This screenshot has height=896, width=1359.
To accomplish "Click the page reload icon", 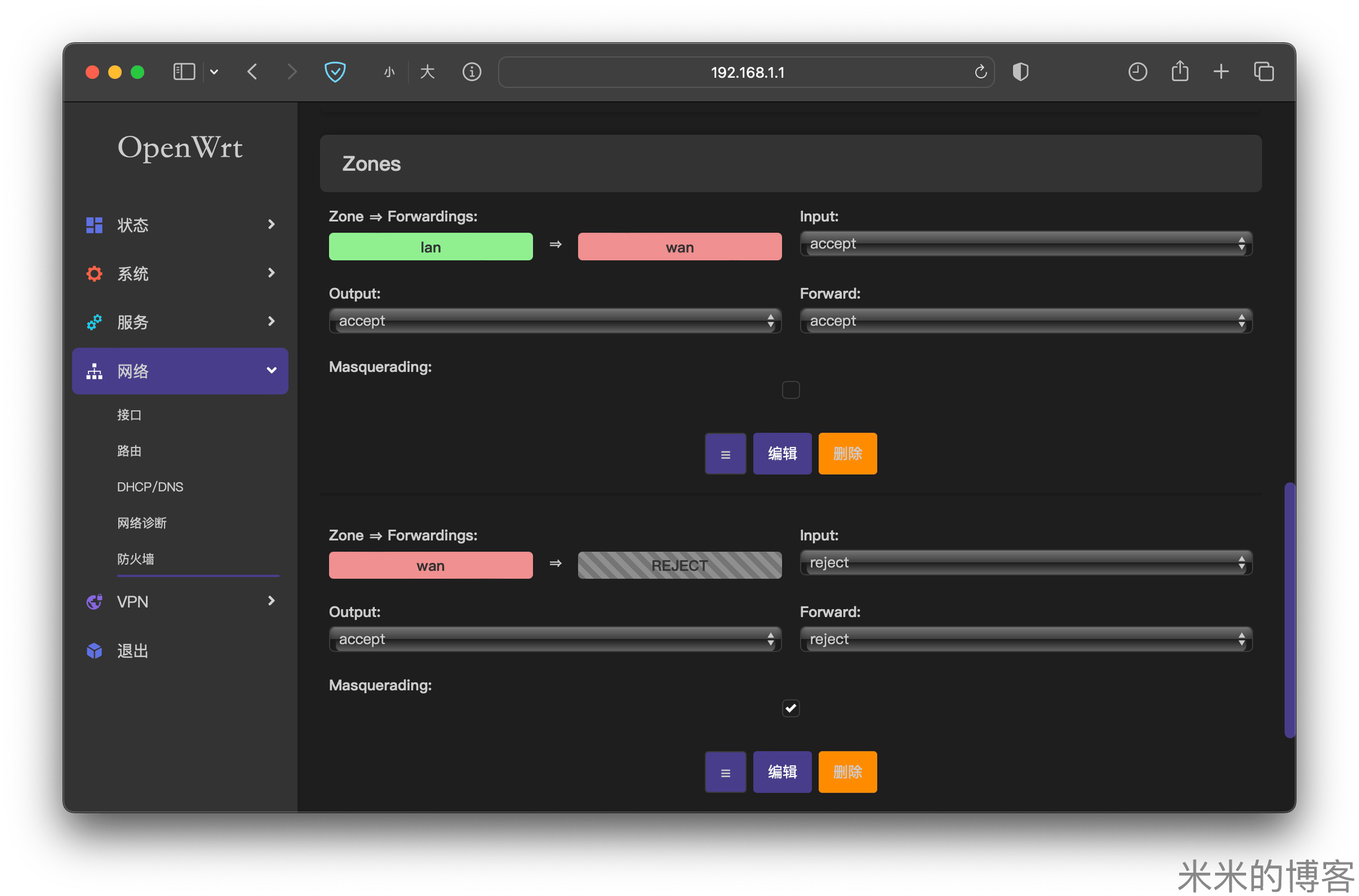I will (x=980, y=72).
